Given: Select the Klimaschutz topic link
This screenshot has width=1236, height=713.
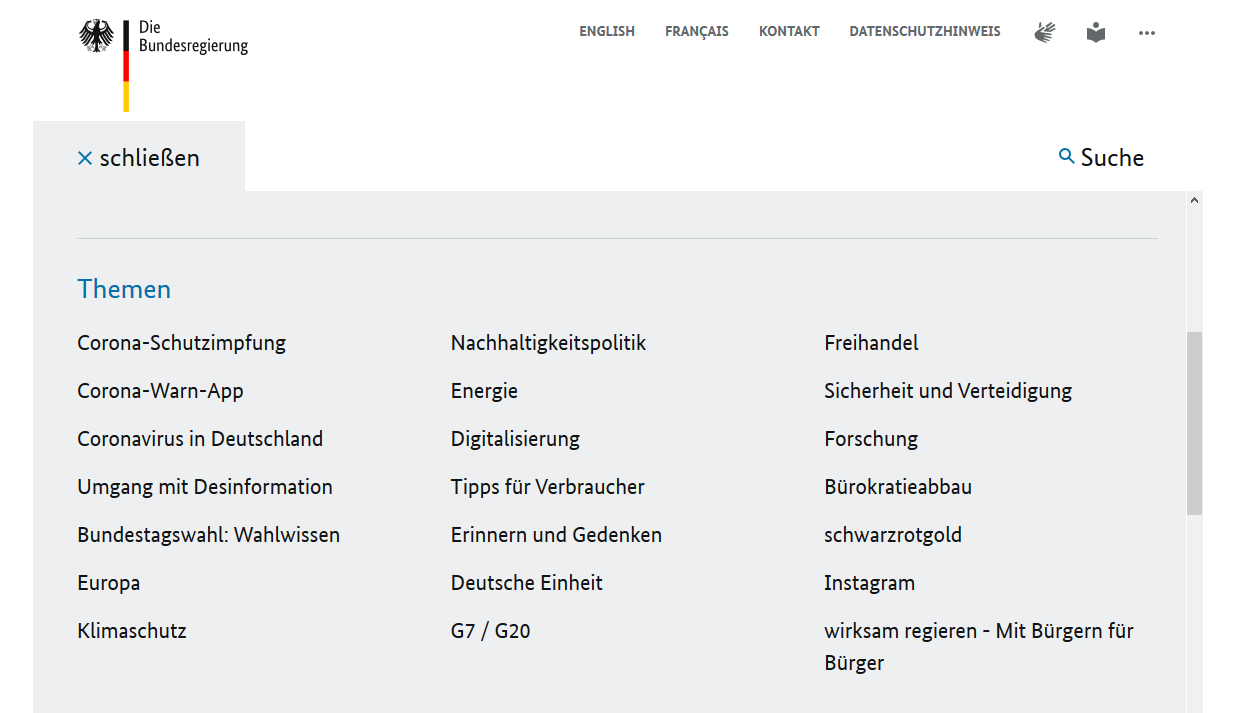Looking at the screenshot, I should click(x=132, y=631).
